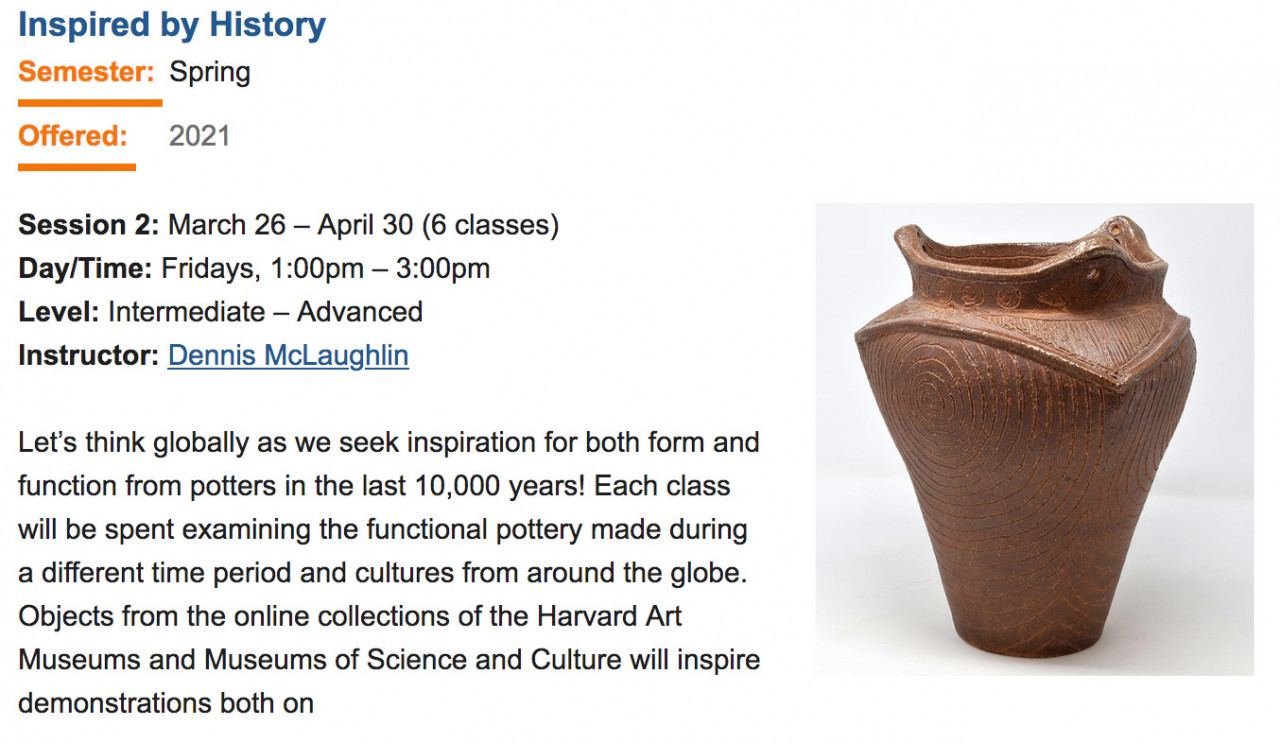Select the orange "Semester:" label
1280x743 pixels.
(86, 72)
